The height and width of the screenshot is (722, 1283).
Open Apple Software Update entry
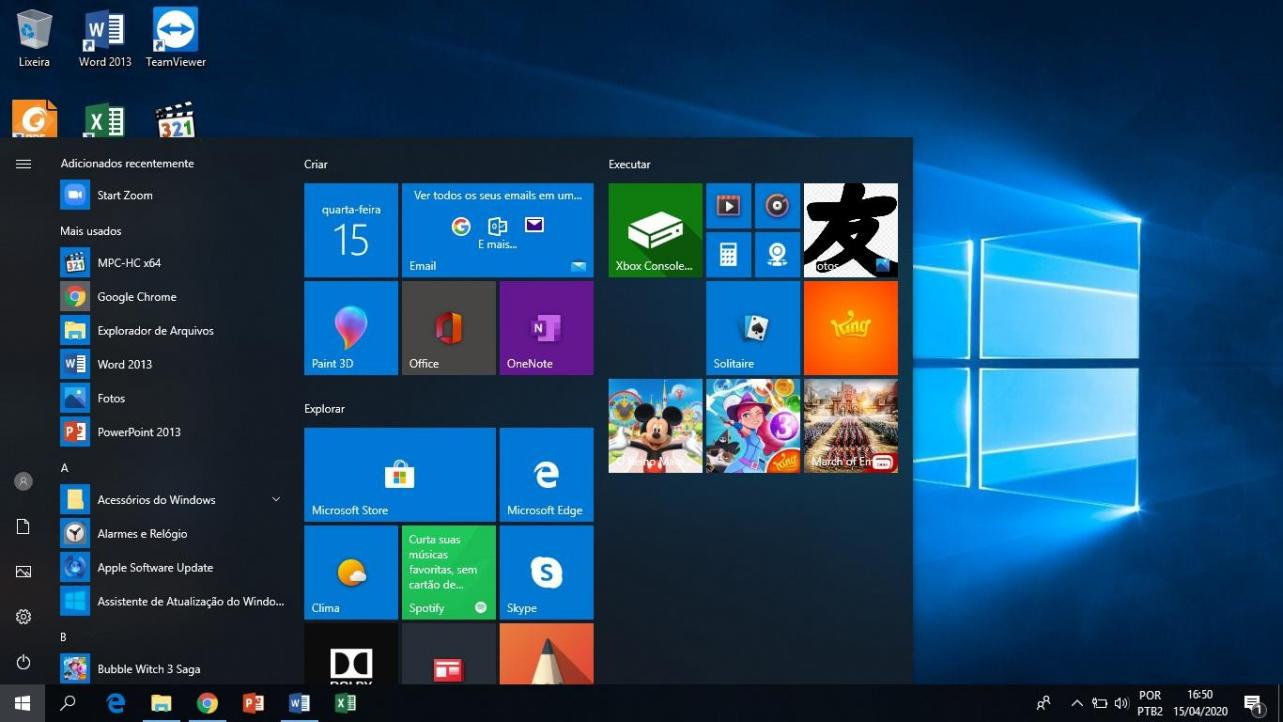172,568
